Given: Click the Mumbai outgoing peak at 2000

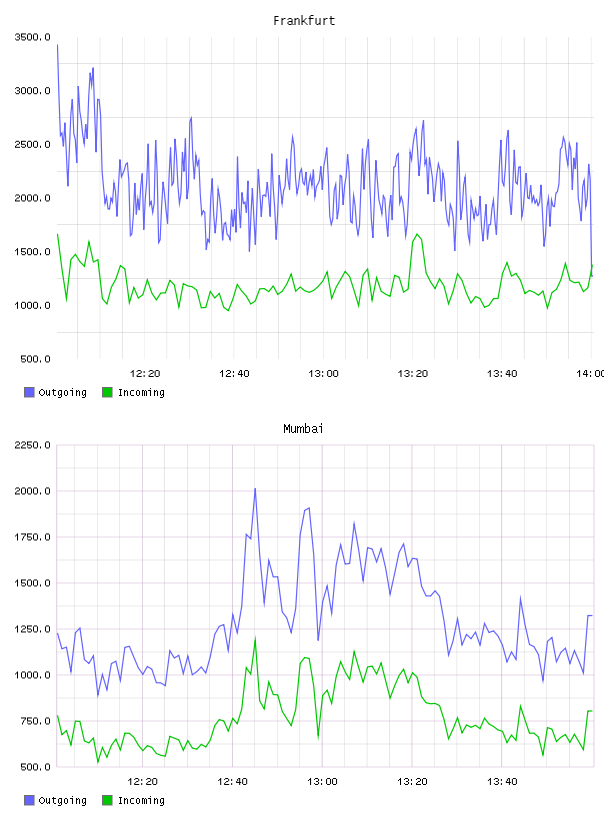Looking at the screenshot, I should (x=255, y=489).
